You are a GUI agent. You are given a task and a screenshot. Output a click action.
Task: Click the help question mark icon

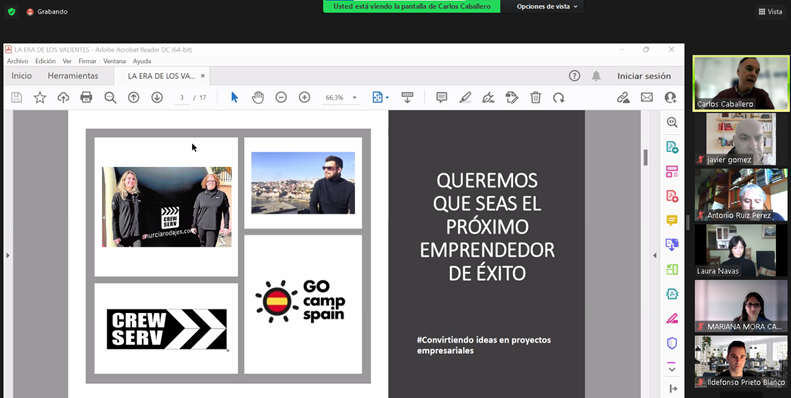tap(574, 76)
